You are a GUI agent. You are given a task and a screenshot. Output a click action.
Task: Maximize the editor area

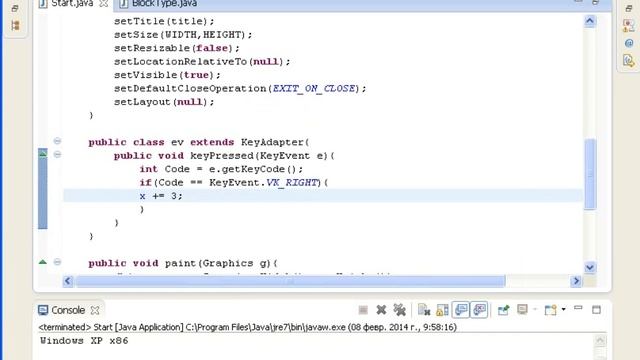coord(596,3)
